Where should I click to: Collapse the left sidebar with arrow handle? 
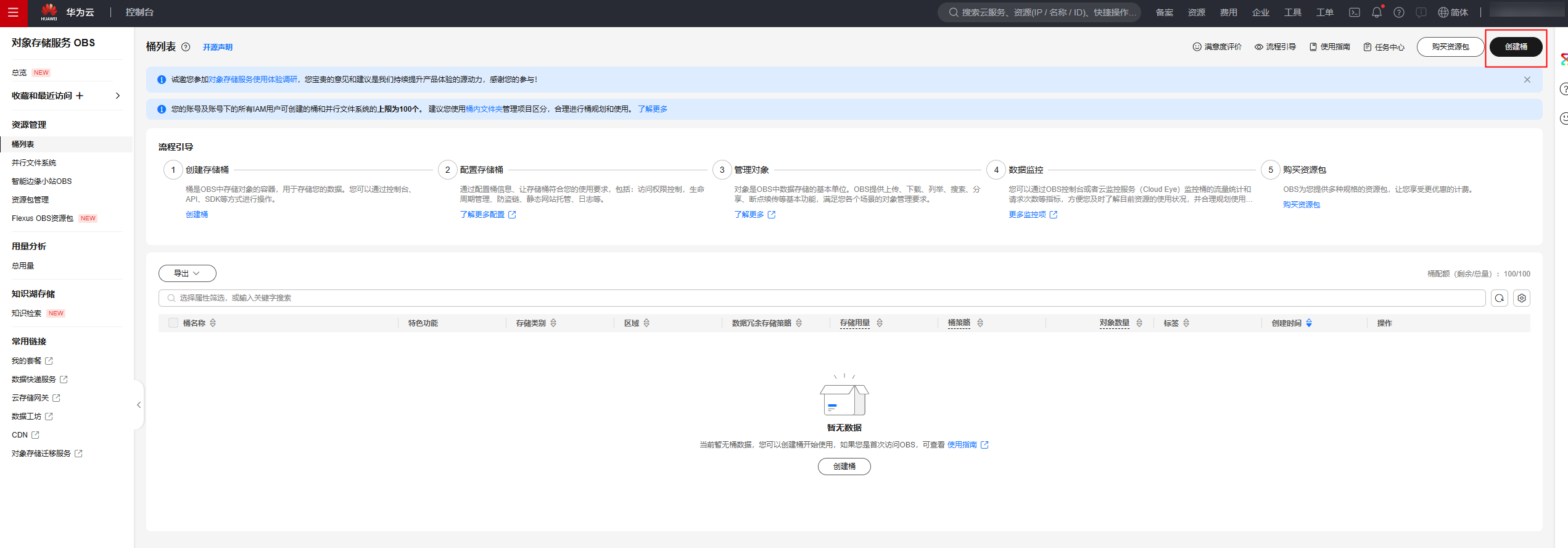click(139, 405)
